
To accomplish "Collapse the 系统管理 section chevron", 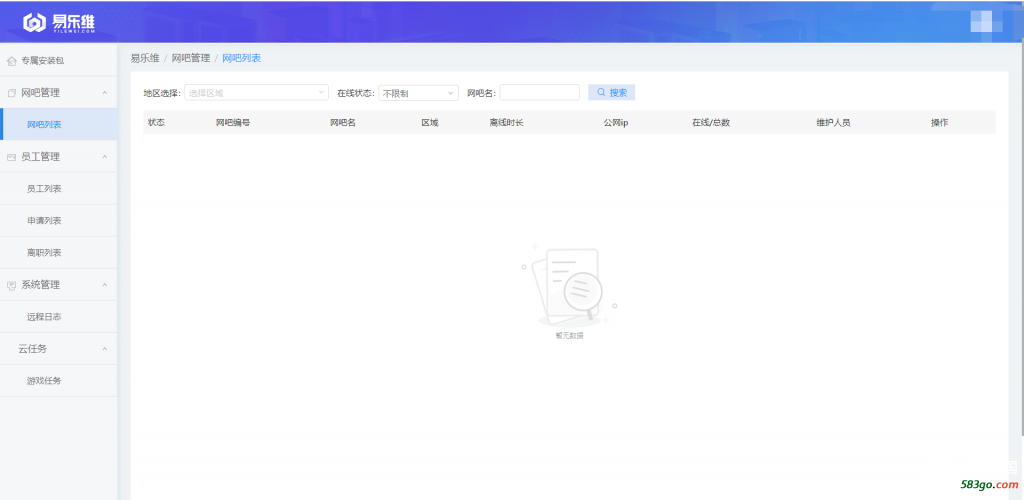I will 105,285.
